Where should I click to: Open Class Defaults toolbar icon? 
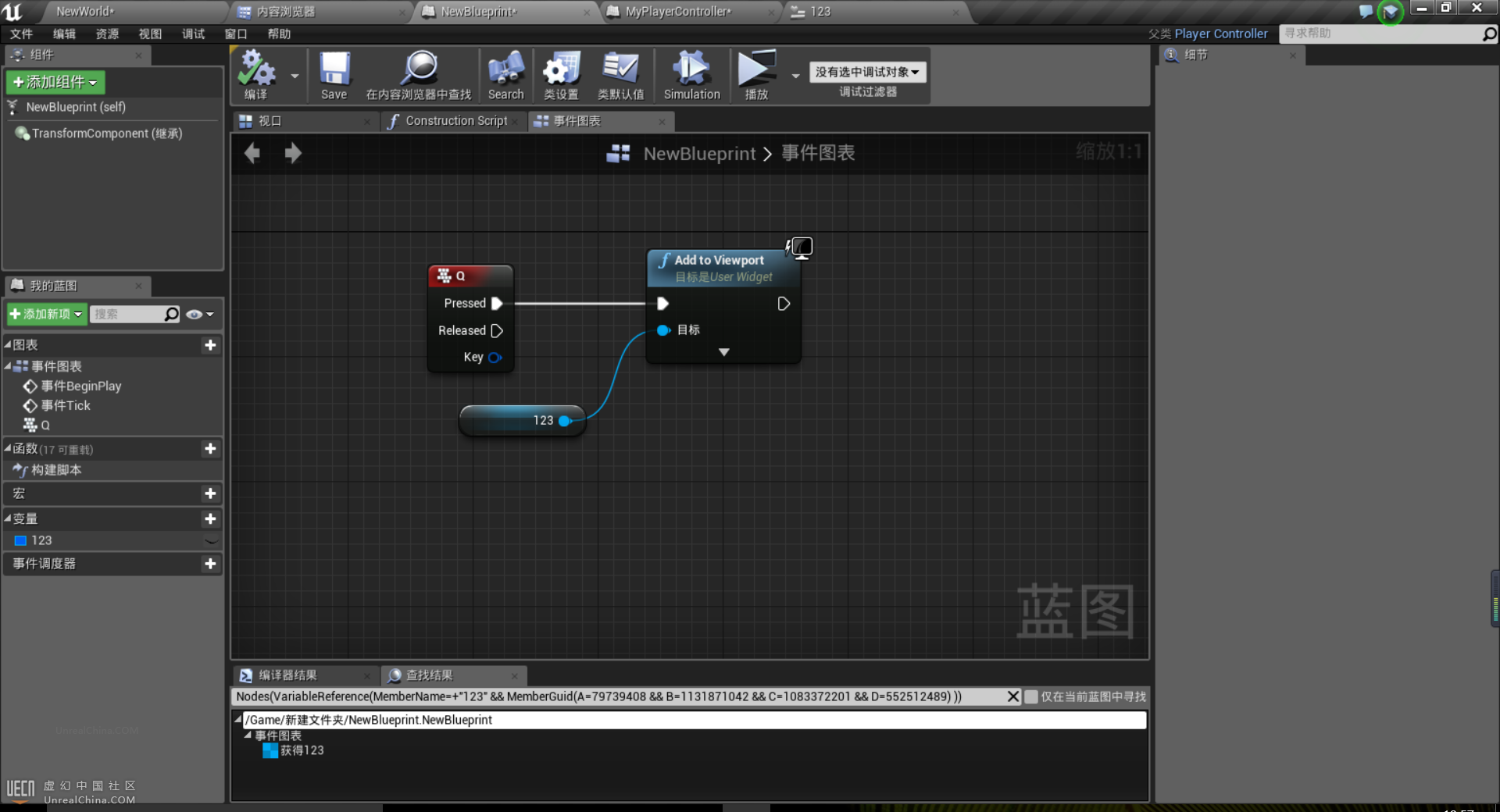tap(620, 73)
